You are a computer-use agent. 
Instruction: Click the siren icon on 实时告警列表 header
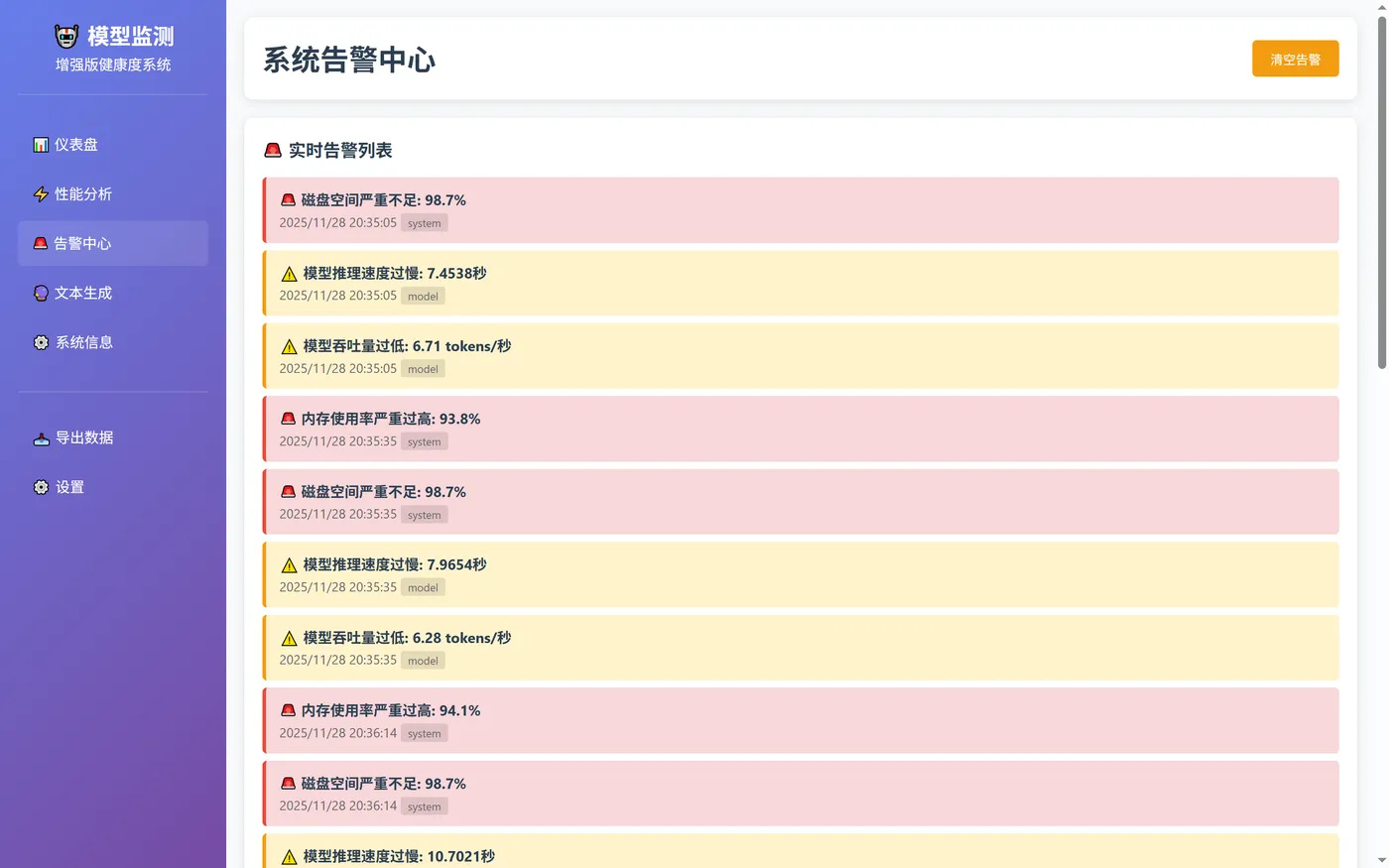(x=272, y=150)
